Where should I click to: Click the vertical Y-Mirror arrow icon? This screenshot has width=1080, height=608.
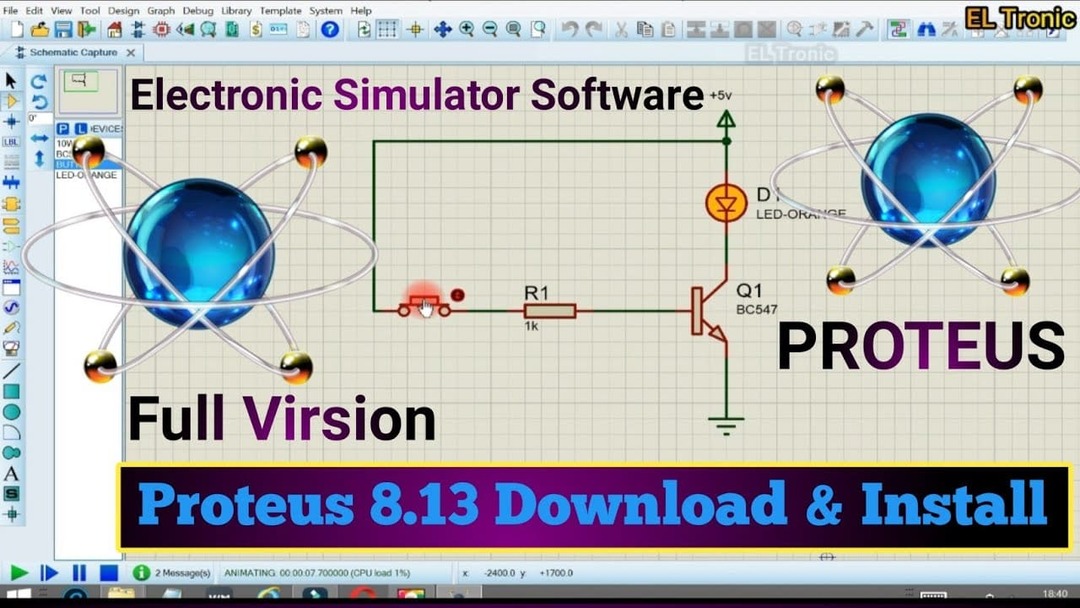tap(39, 158)
